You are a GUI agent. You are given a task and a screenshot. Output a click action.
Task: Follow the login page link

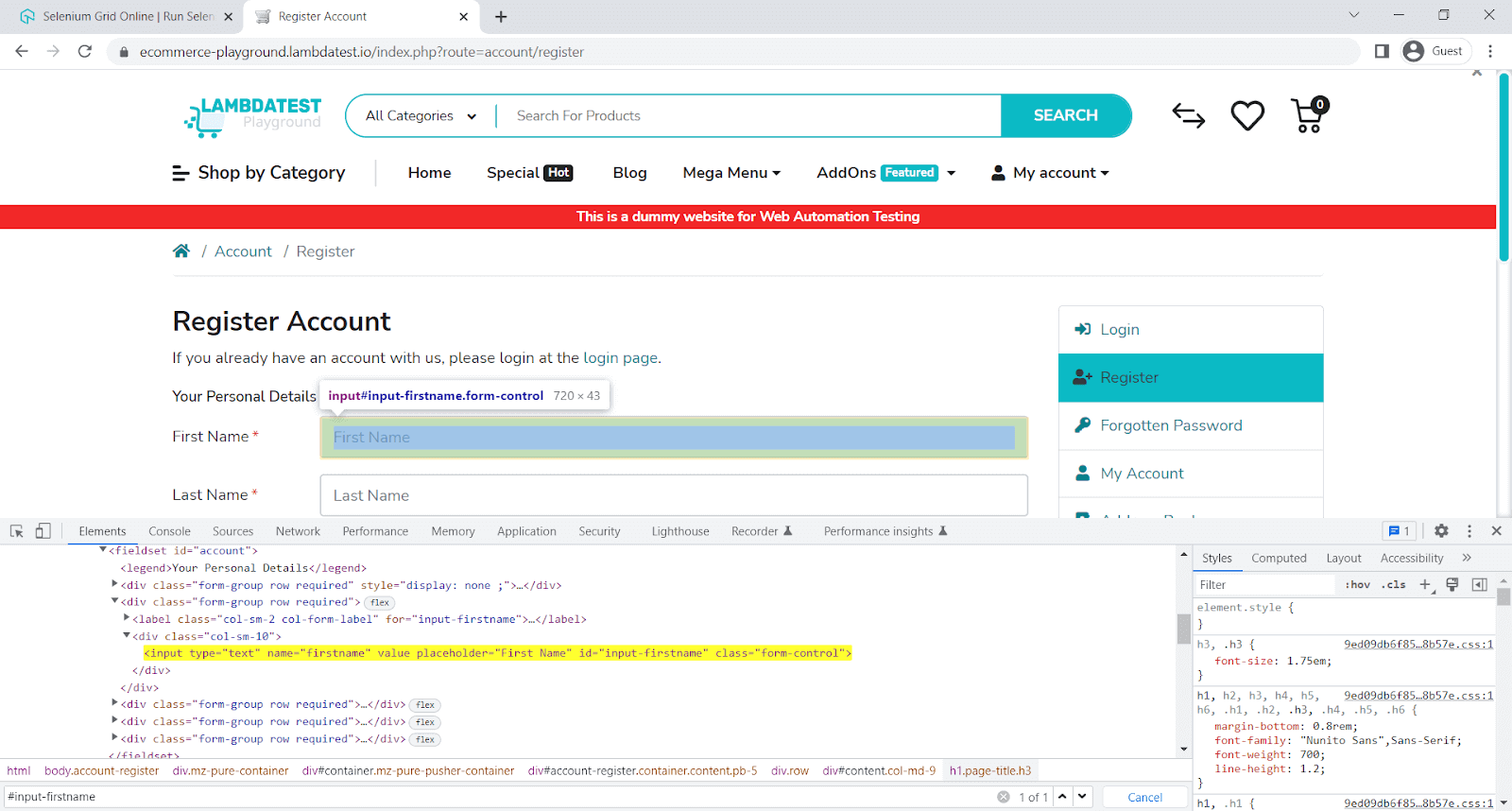[620, 357]
